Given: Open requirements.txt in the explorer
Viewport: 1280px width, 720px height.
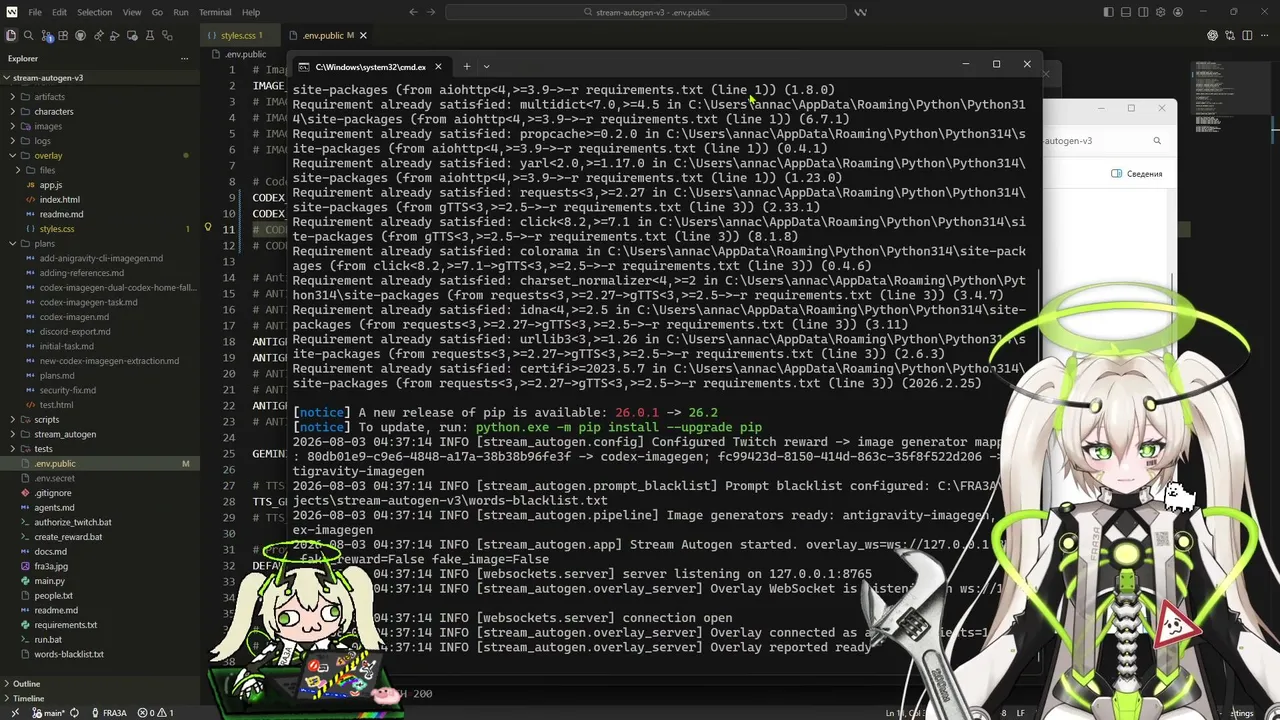Looking at the screenshot, I should click(x=100, y=625).
